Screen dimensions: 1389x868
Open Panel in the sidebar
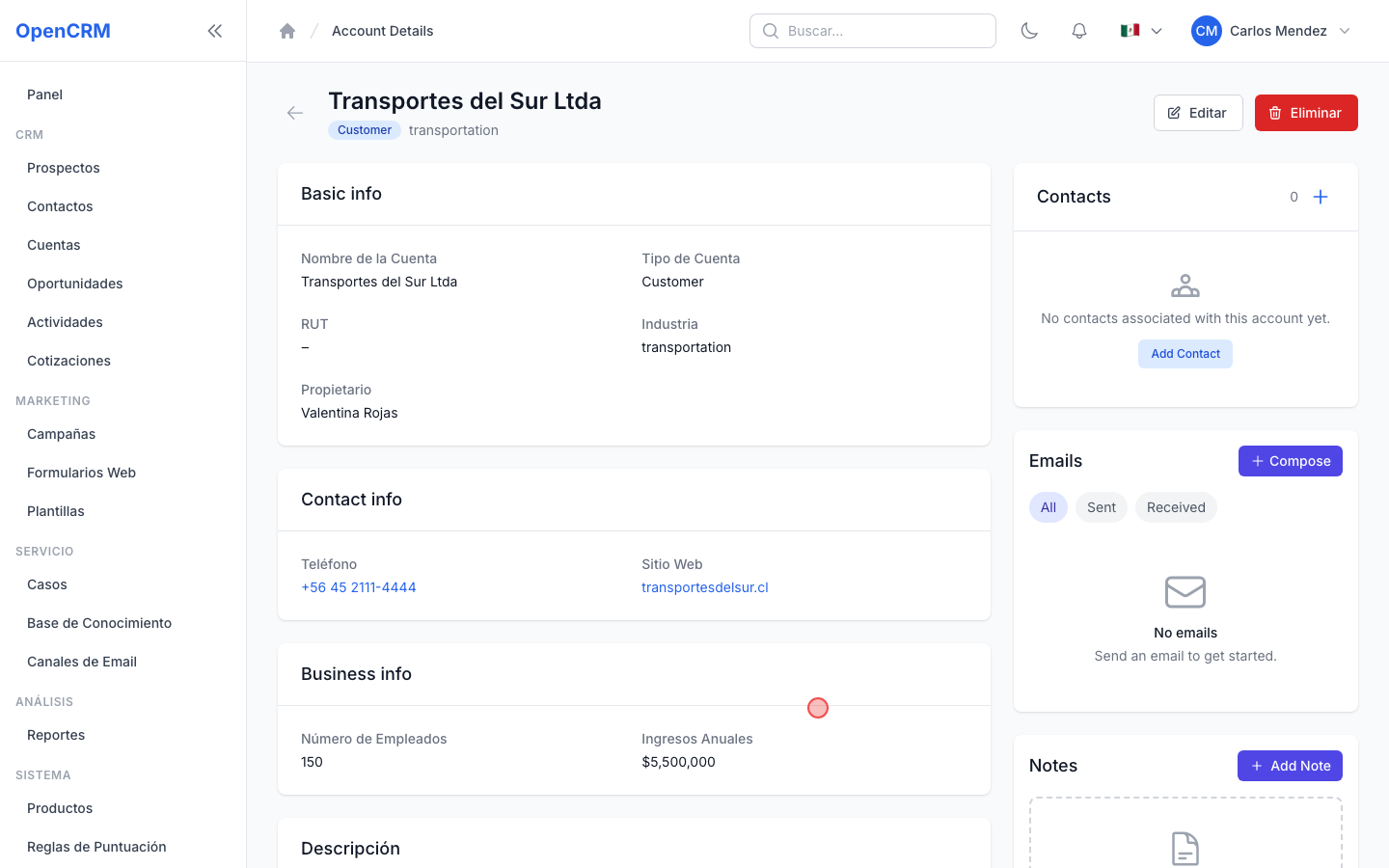123,95
